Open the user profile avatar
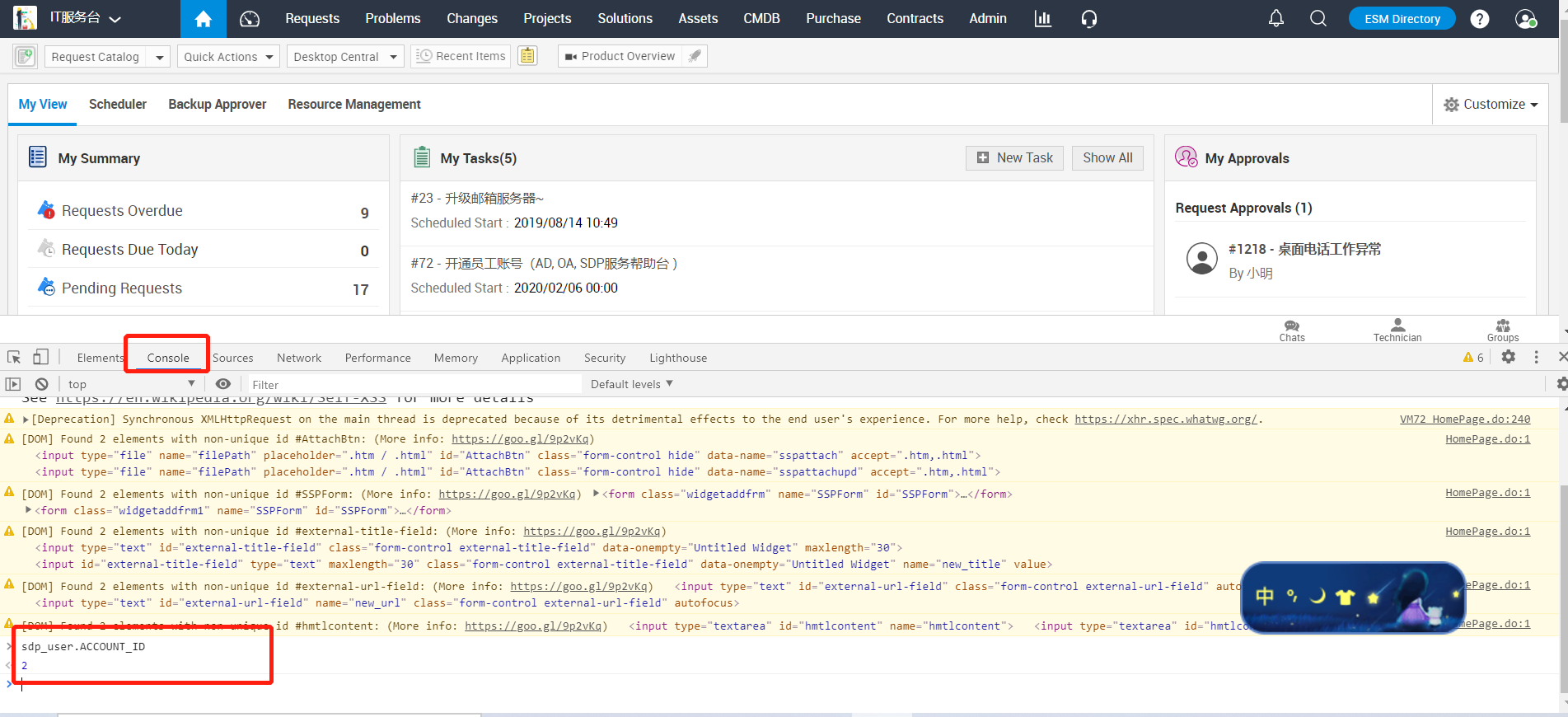The width and height of the screenshot is (1568, 717). click(1525, 19)
